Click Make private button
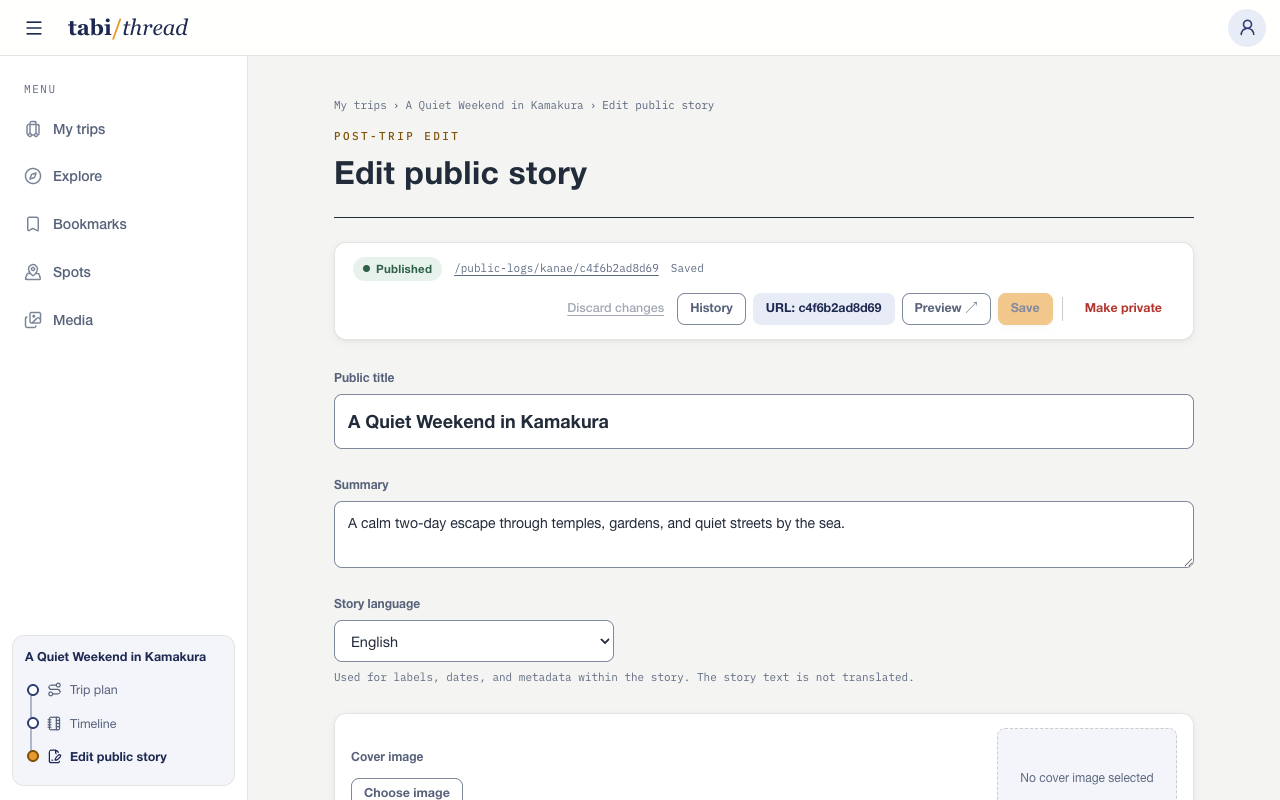The image size is (1280, 800). pos(1123,308)
